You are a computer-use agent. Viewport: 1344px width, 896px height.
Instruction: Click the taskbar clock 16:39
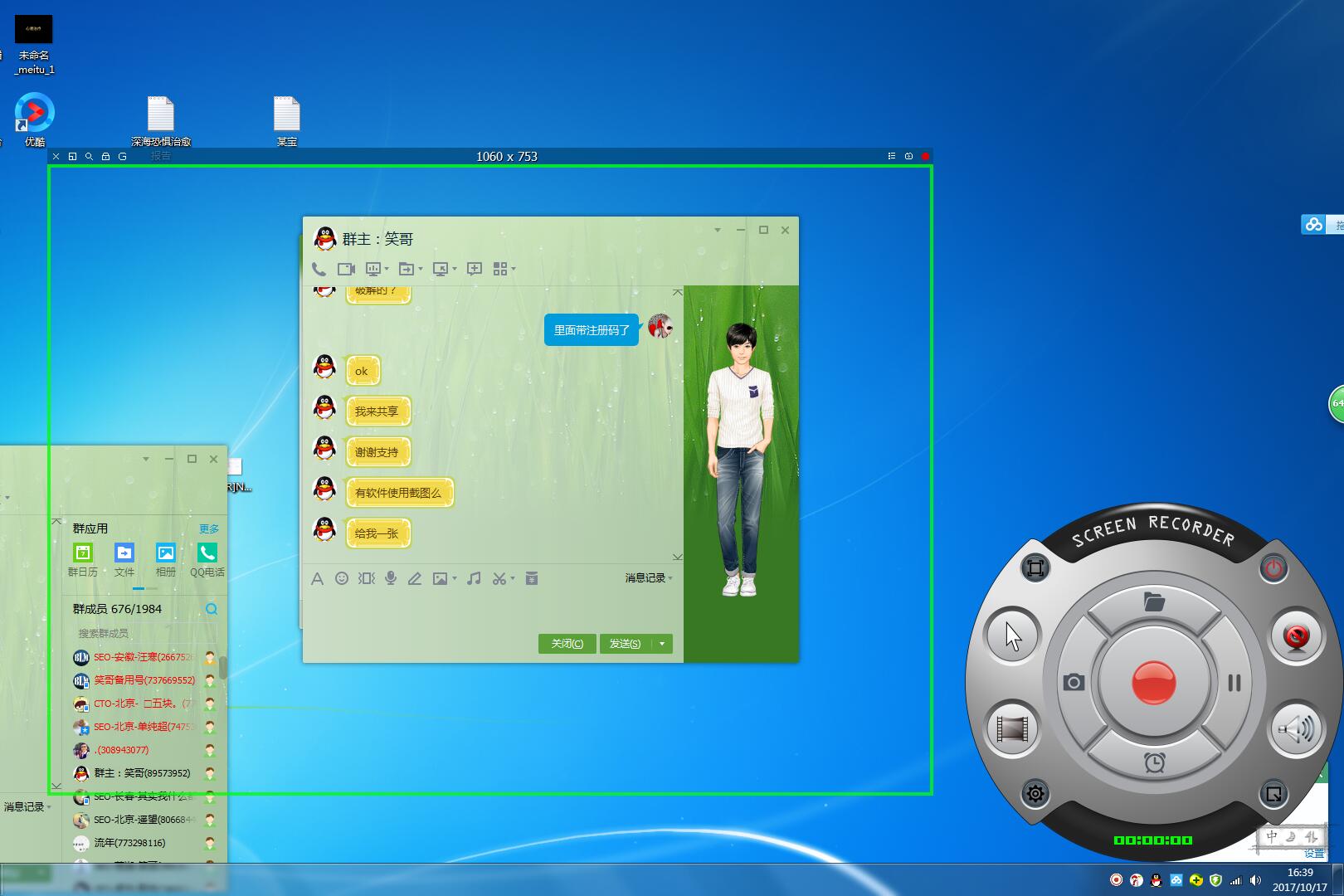(1300, 872)
